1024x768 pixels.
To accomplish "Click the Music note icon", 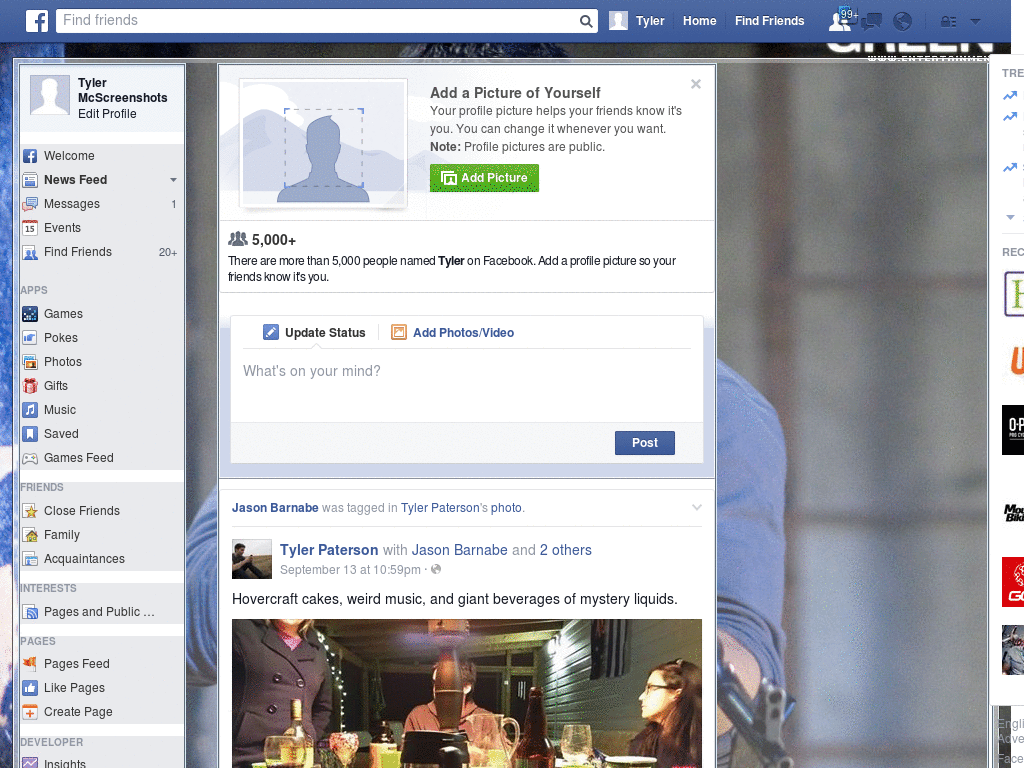I will [30, 410].
